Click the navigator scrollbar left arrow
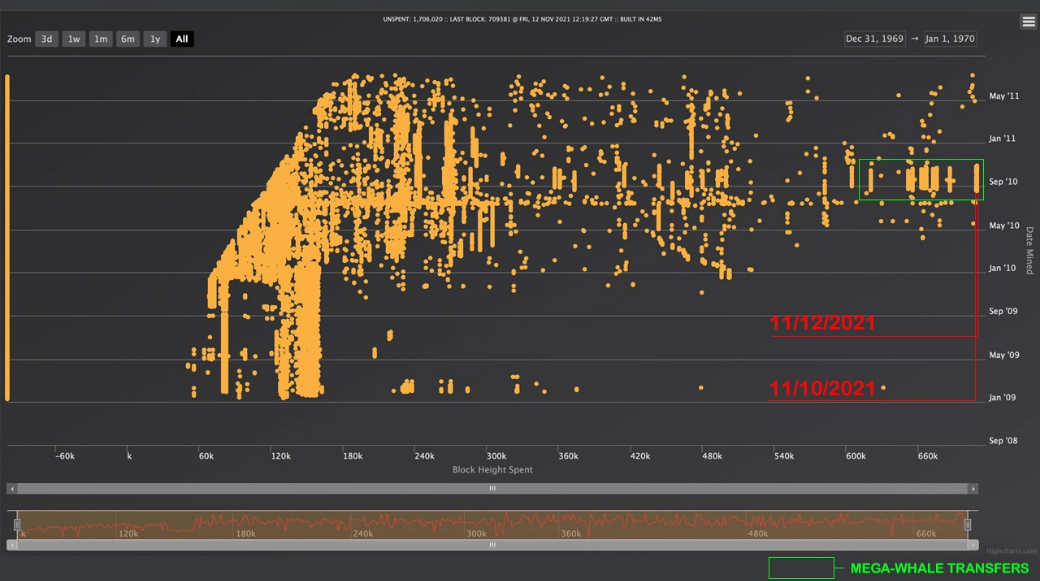 [x=12, y=545]
